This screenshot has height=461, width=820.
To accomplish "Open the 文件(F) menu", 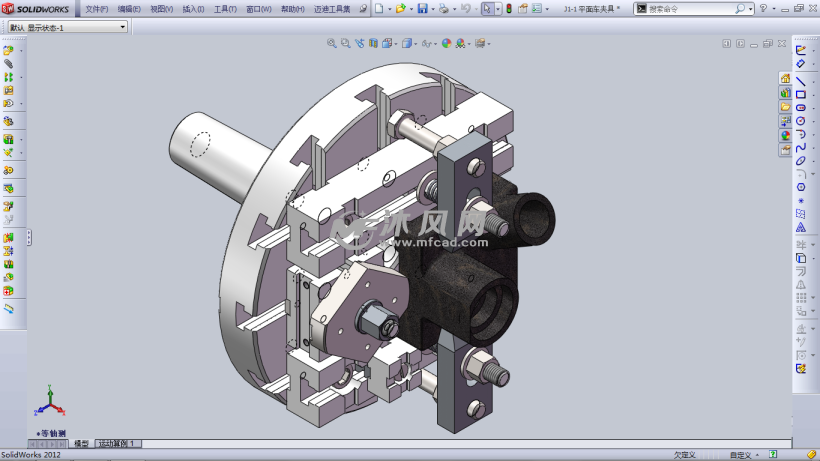I will pos(97,9).
